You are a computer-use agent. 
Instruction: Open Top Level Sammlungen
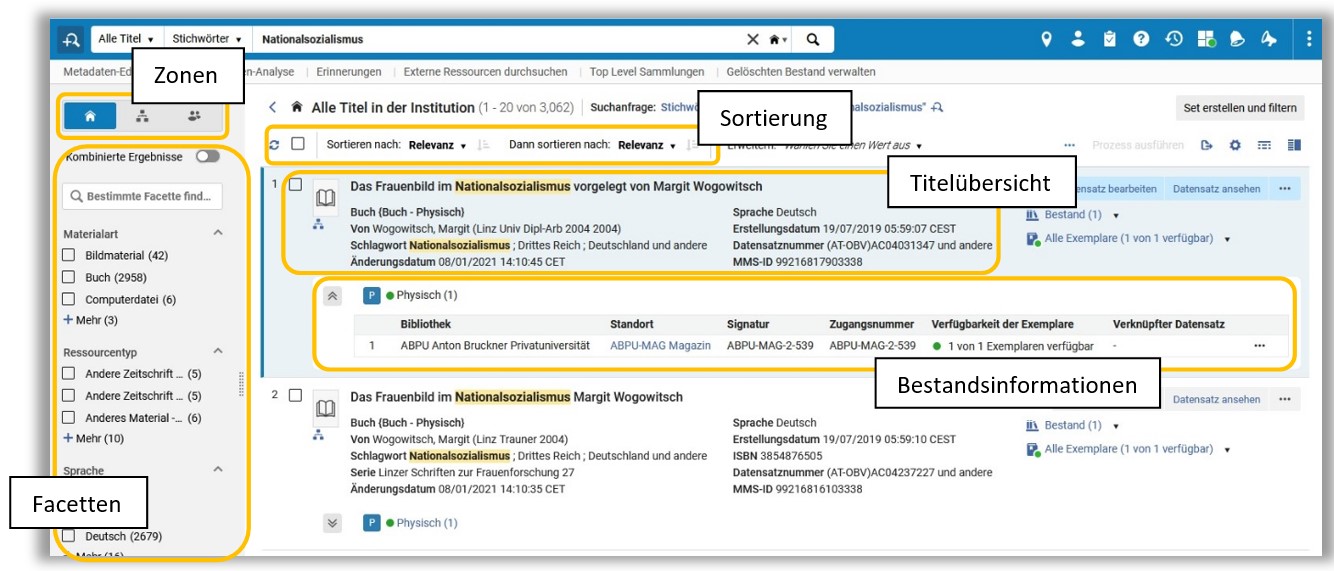[646, 72]
